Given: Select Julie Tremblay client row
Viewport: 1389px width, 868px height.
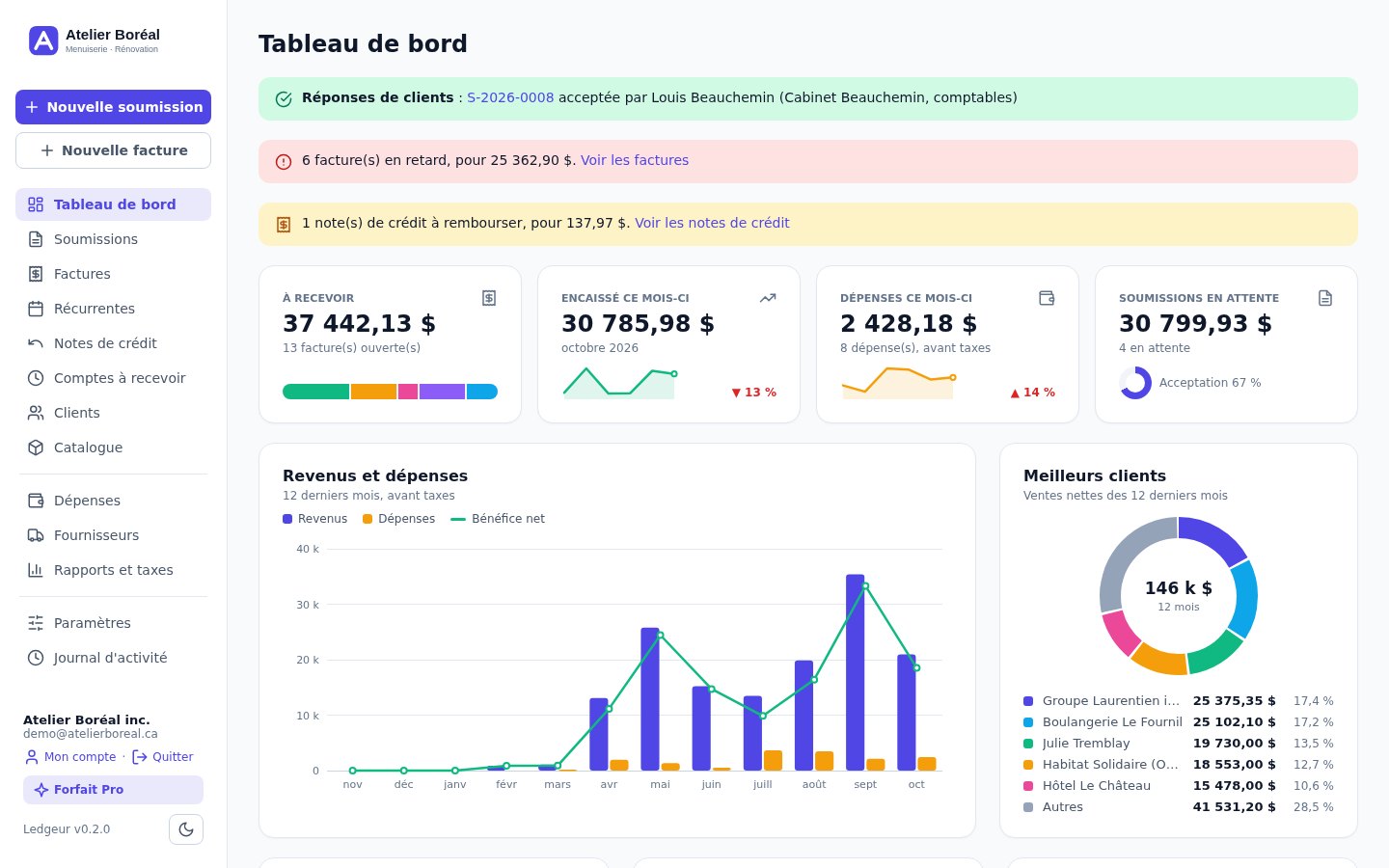Looking at the screenshot, I should coord(1179,744).
